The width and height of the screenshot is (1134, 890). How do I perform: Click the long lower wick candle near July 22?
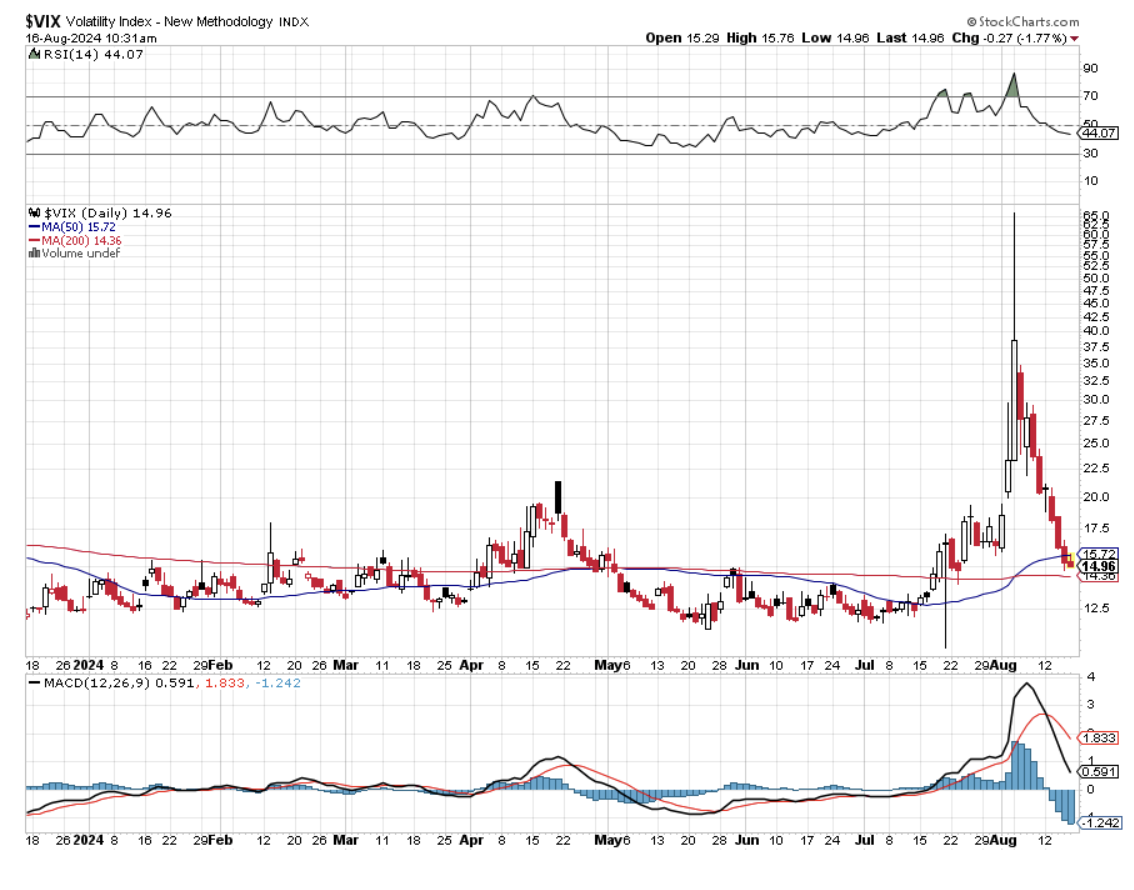pos(945,591)
